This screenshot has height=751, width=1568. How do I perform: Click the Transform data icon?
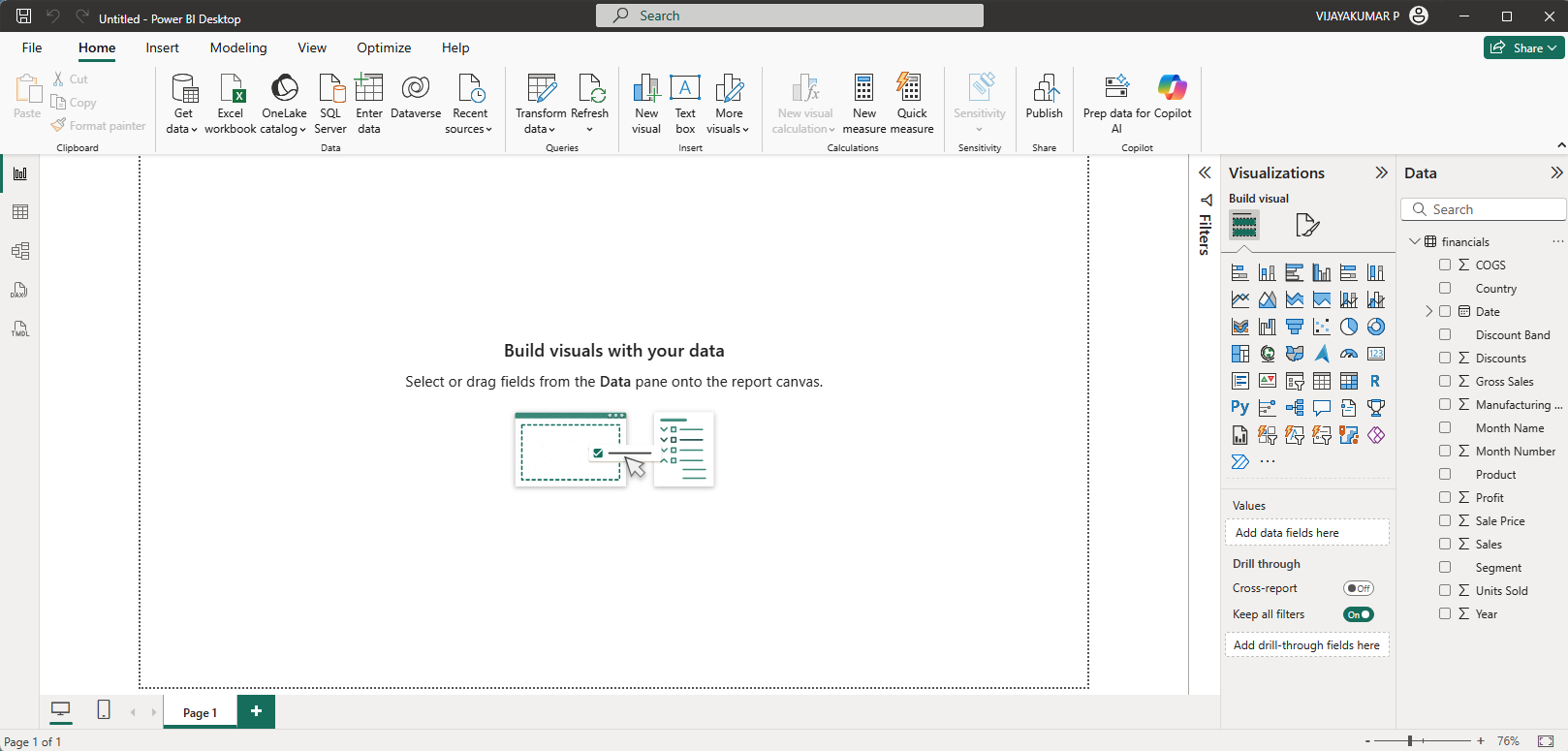pos(541,89)
